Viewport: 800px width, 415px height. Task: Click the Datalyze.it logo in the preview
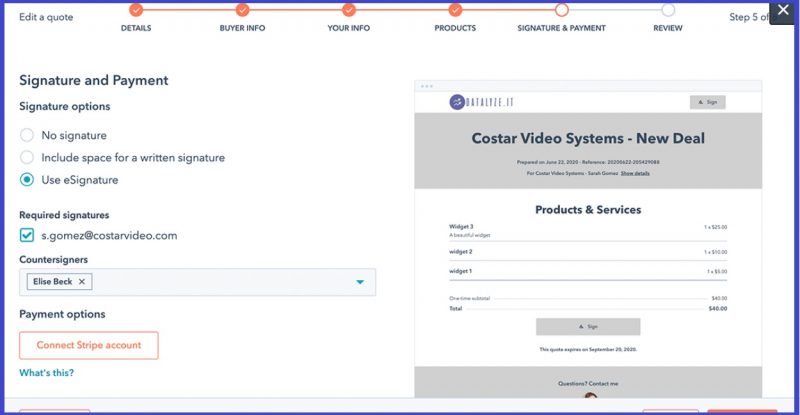481,102
